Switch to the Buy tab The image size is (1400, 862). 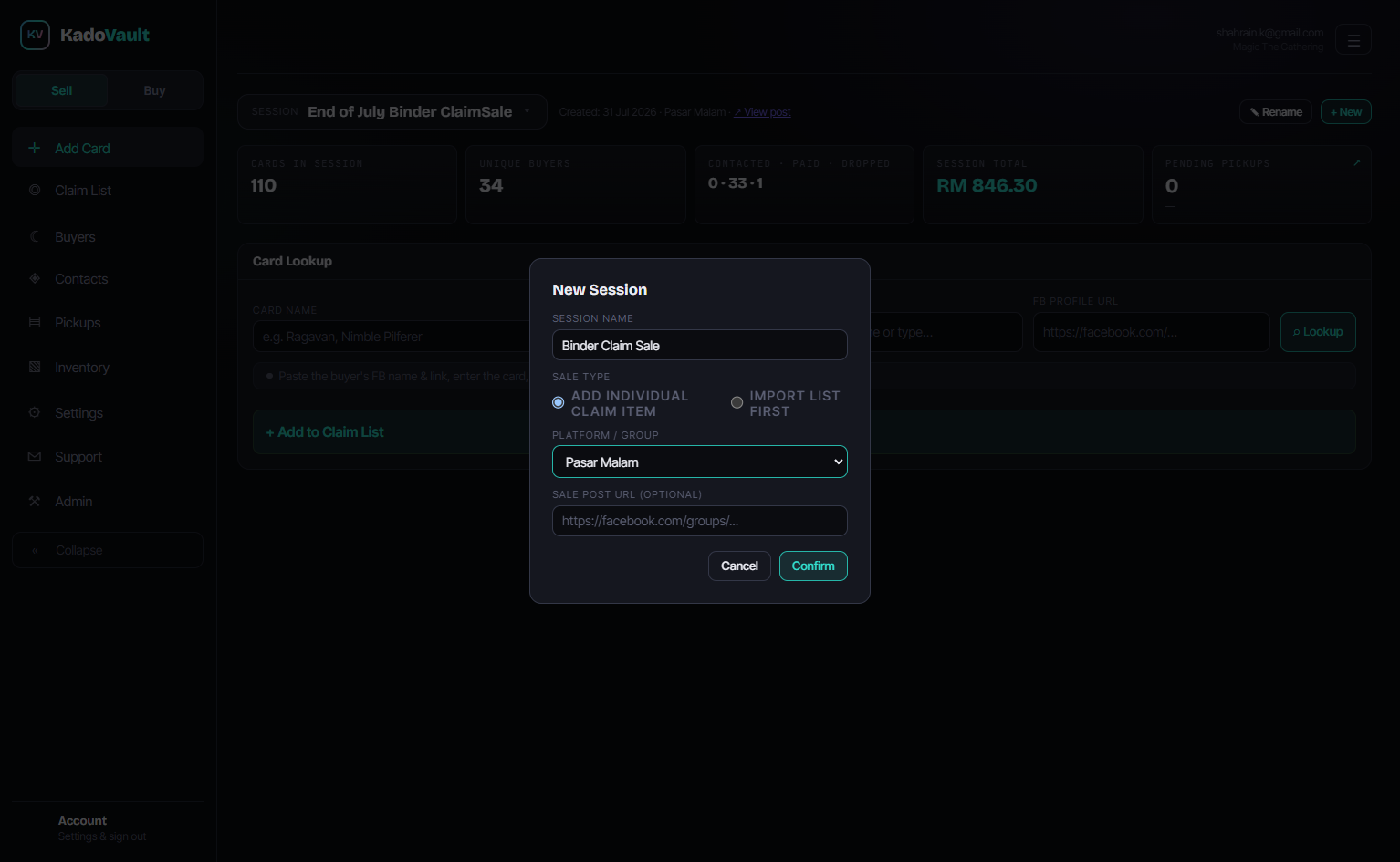tap(154, 90)
